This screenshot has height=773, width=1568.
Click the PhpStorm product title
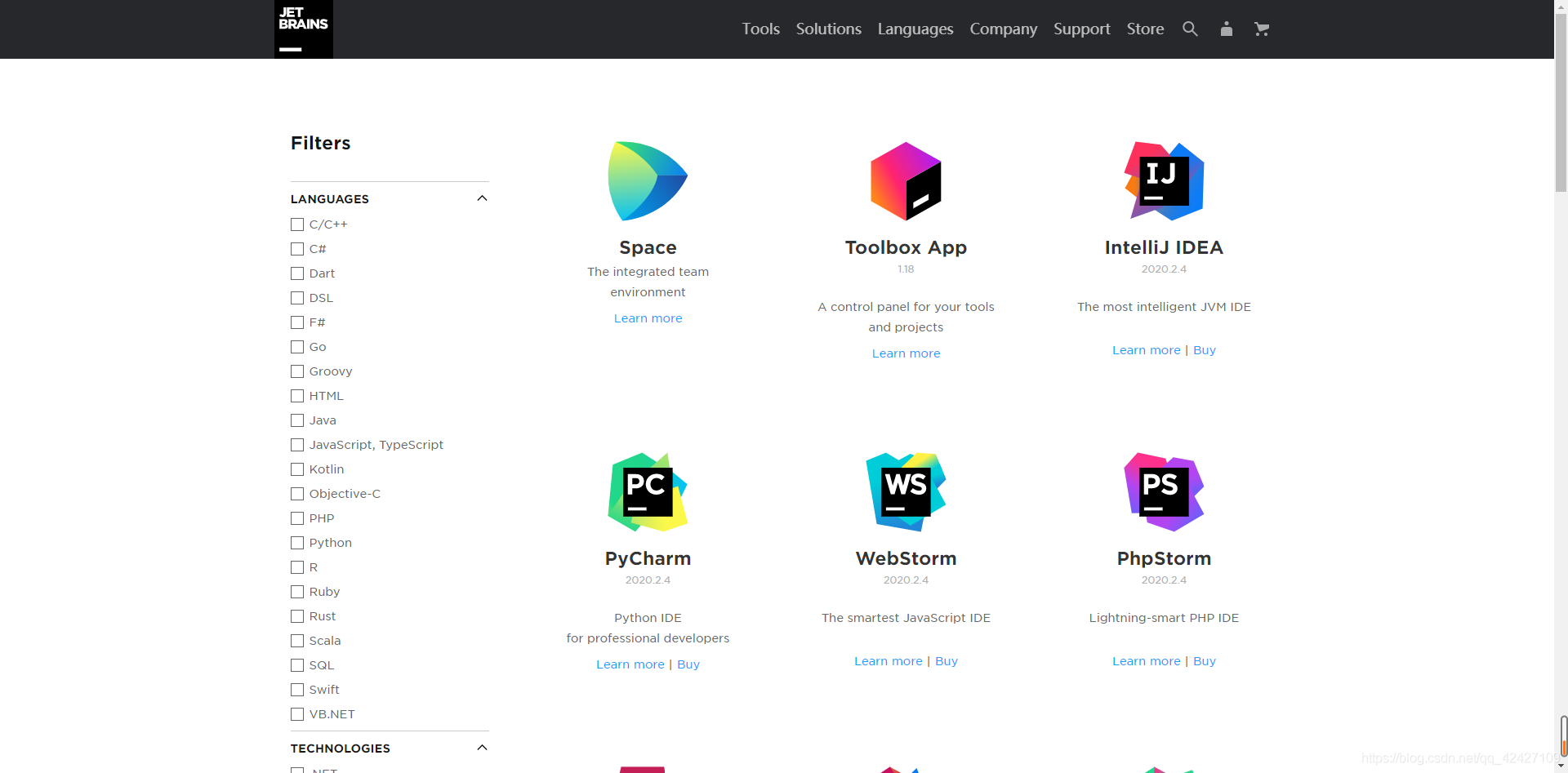tap(1164, 558)
